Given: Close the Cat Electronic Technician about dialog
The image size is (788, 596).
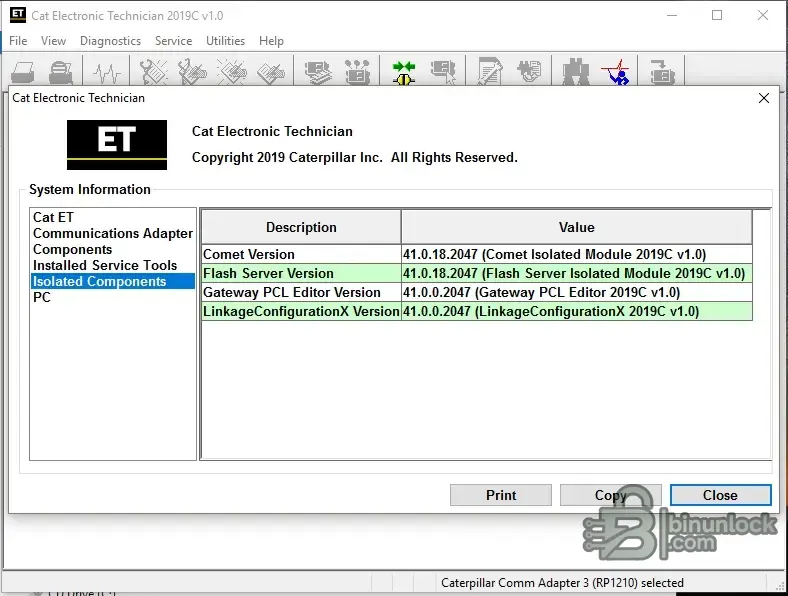Looking at the screenshot, I should click(763, 98).
